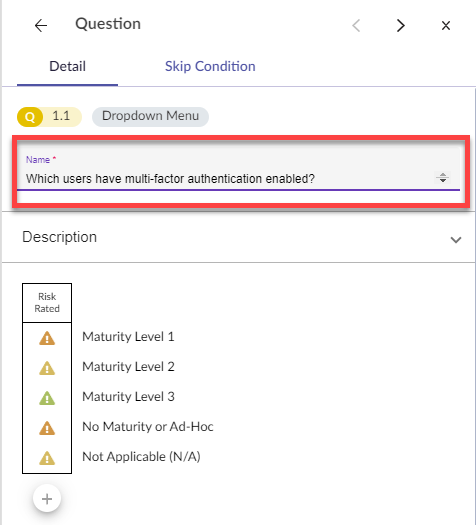Click the Name field resize stepper arrows
The image size is (476, 525).
click(x=443, y=178)
